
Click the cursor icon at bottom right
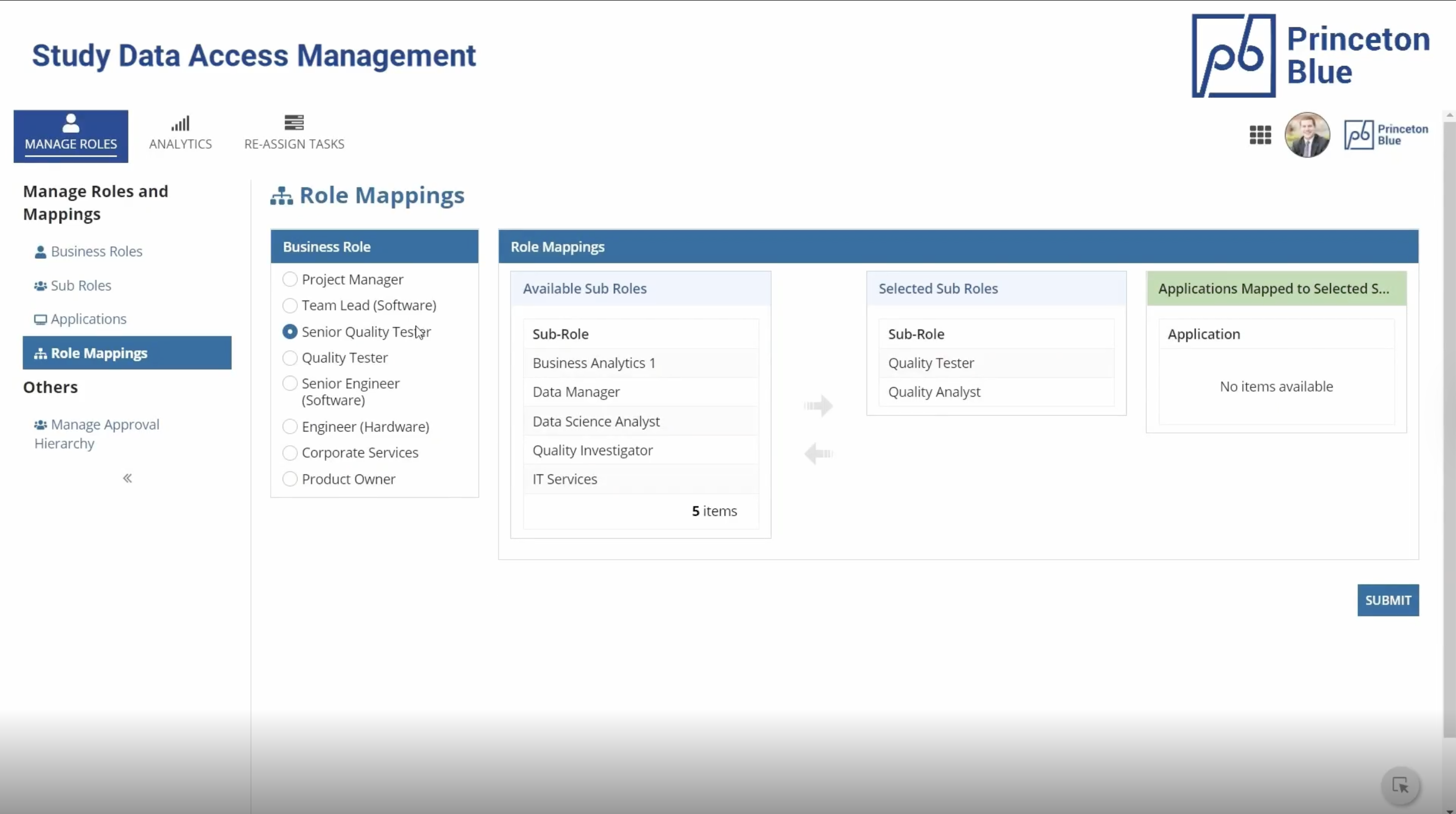click(1400, 785)
